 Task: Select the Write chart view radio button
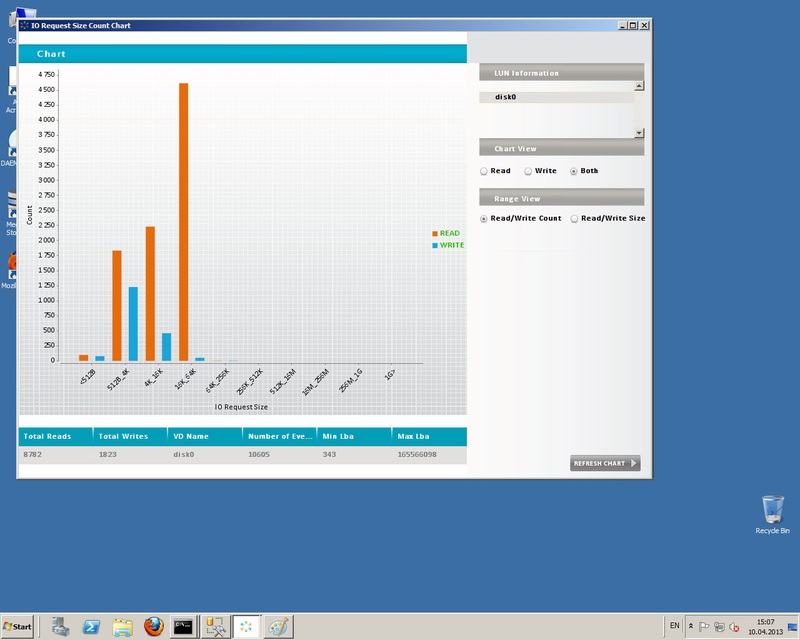point(528,171)
